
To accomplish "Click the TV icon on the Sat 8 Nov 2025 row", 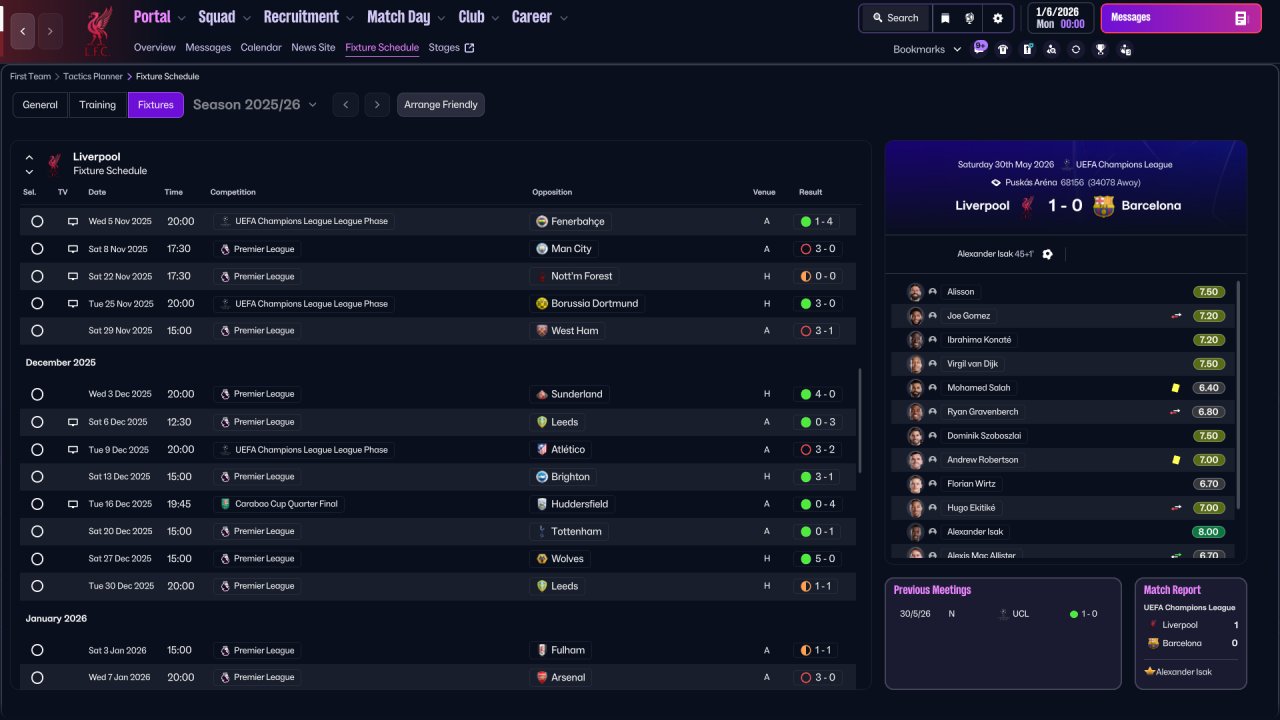I will 72,249.
